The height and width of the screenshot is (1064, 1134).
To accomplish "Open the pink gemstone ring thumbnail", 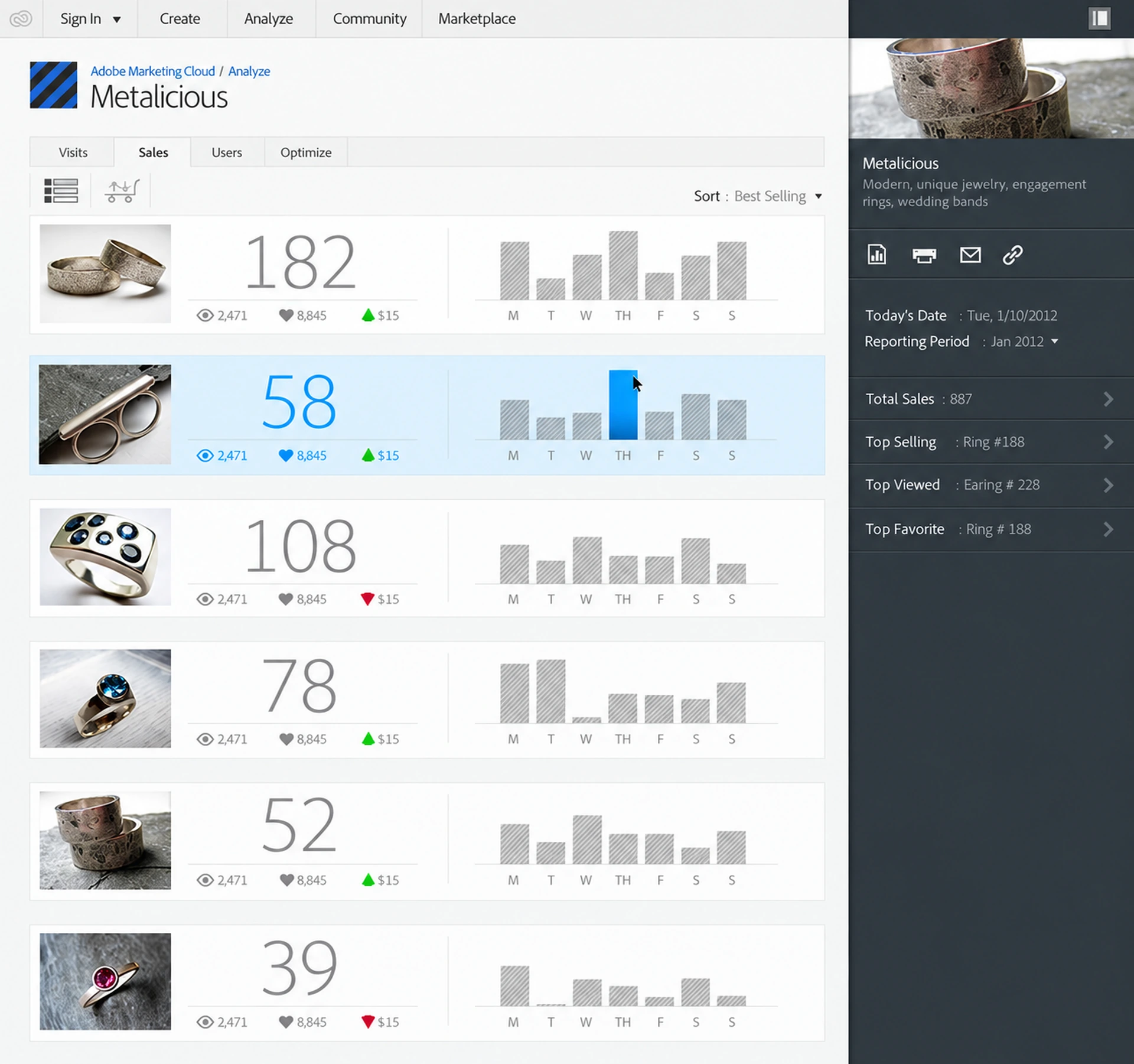I will pyautogui.click(x=105, y=981).
